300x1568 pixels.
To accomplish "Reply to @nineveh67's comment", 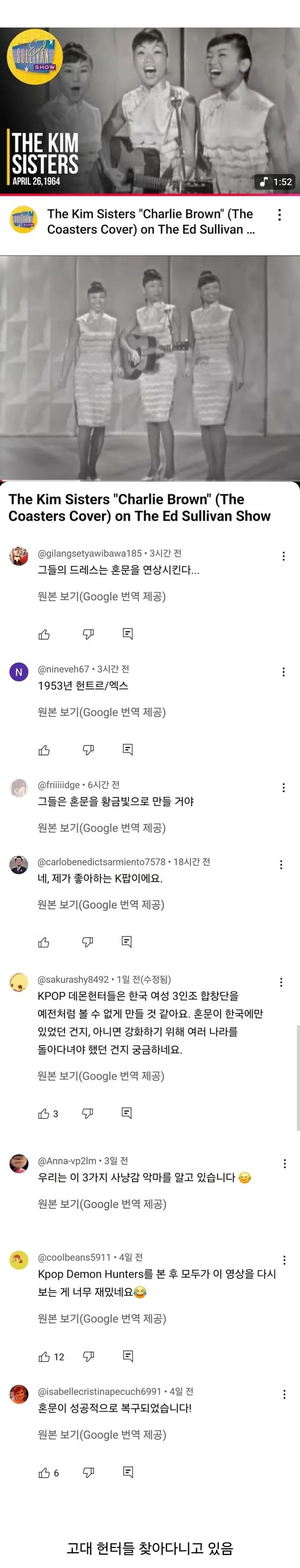I will pos(128,749).
